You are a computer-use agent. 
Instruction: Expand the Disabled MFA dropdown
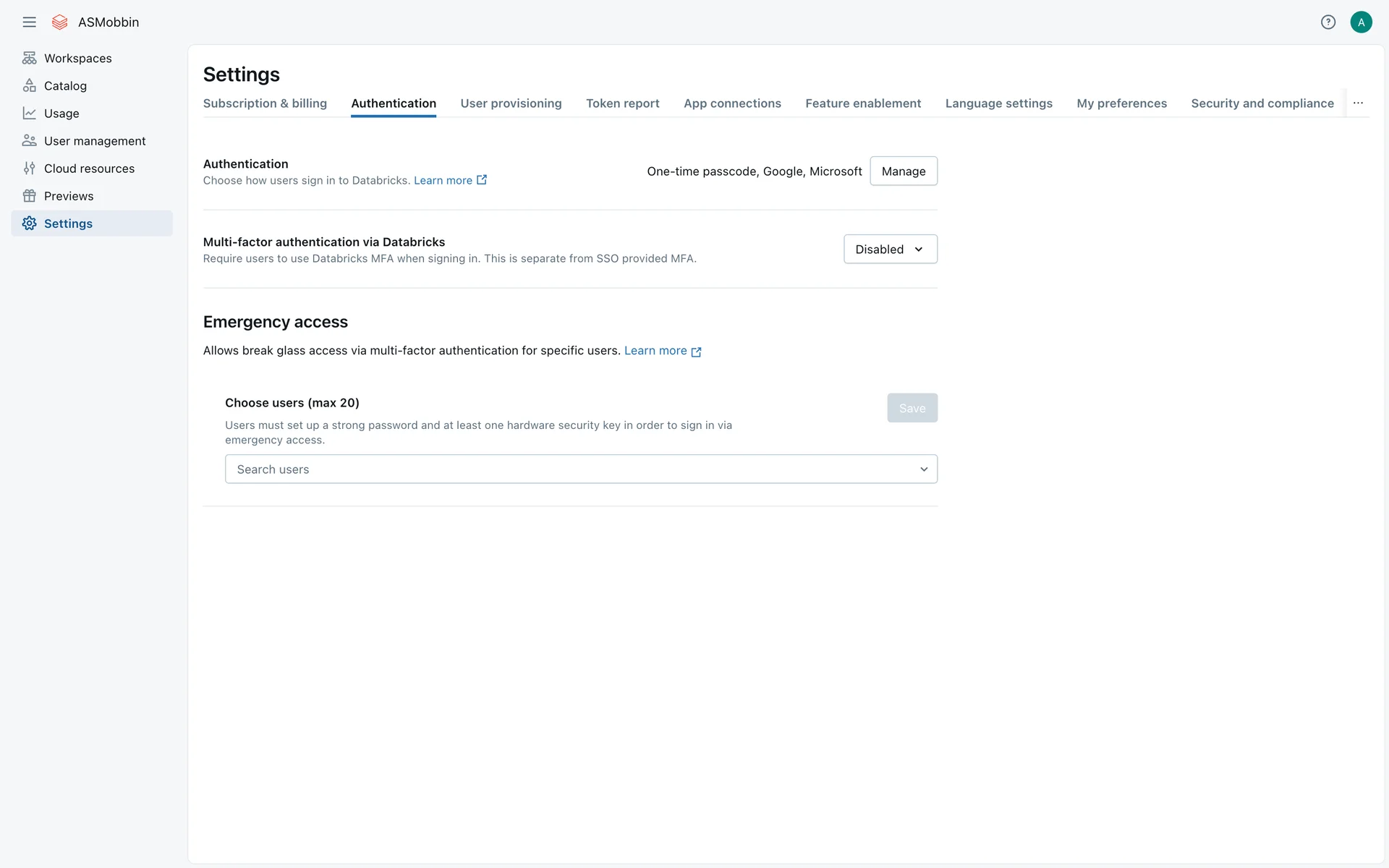(x=890, y=250)
